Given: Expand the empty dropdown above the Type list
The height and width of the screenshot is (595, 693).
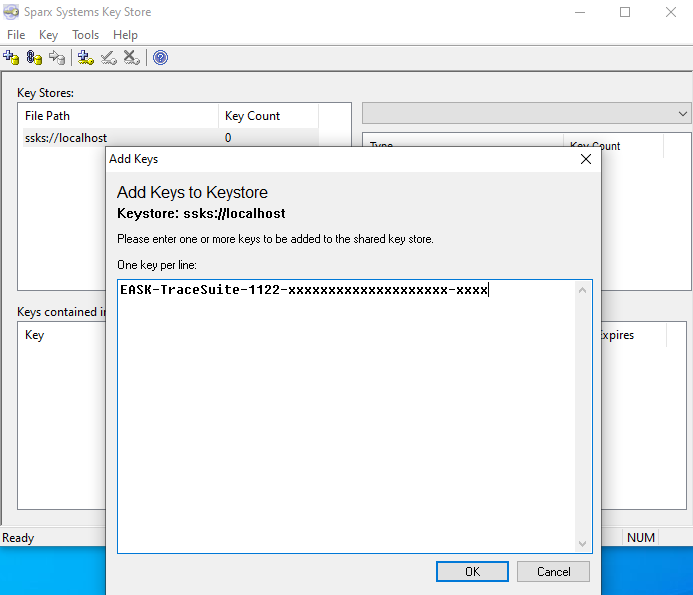Looking at the screenshot, I should 682,114.
